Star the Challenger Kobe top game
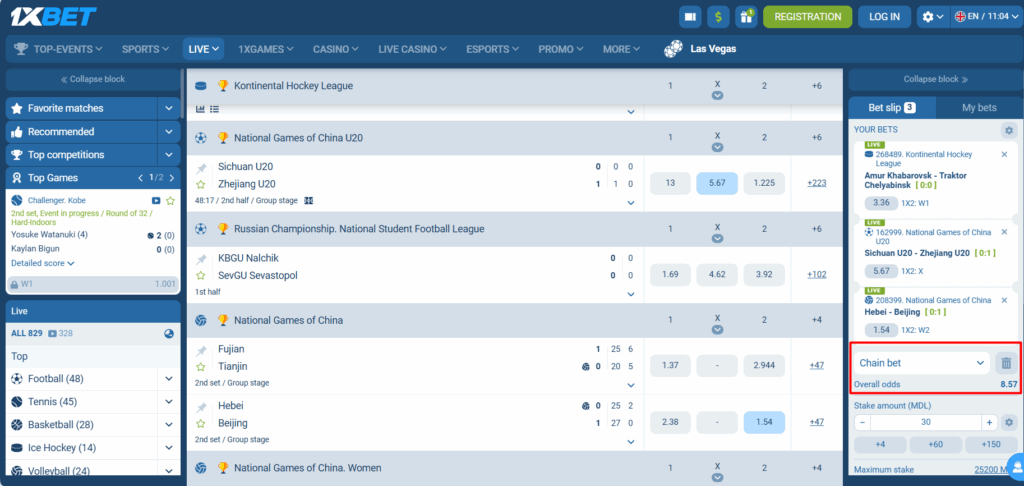 [171, 201]
